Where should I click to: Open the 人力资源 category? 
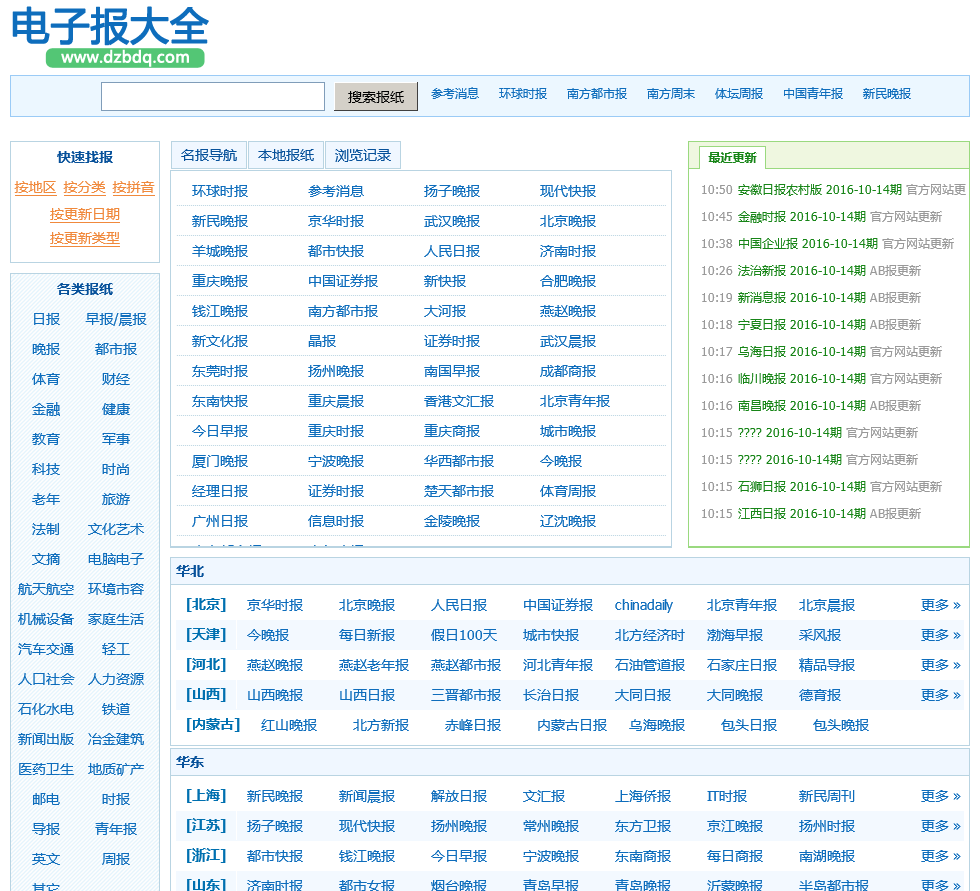click(116, 679)
